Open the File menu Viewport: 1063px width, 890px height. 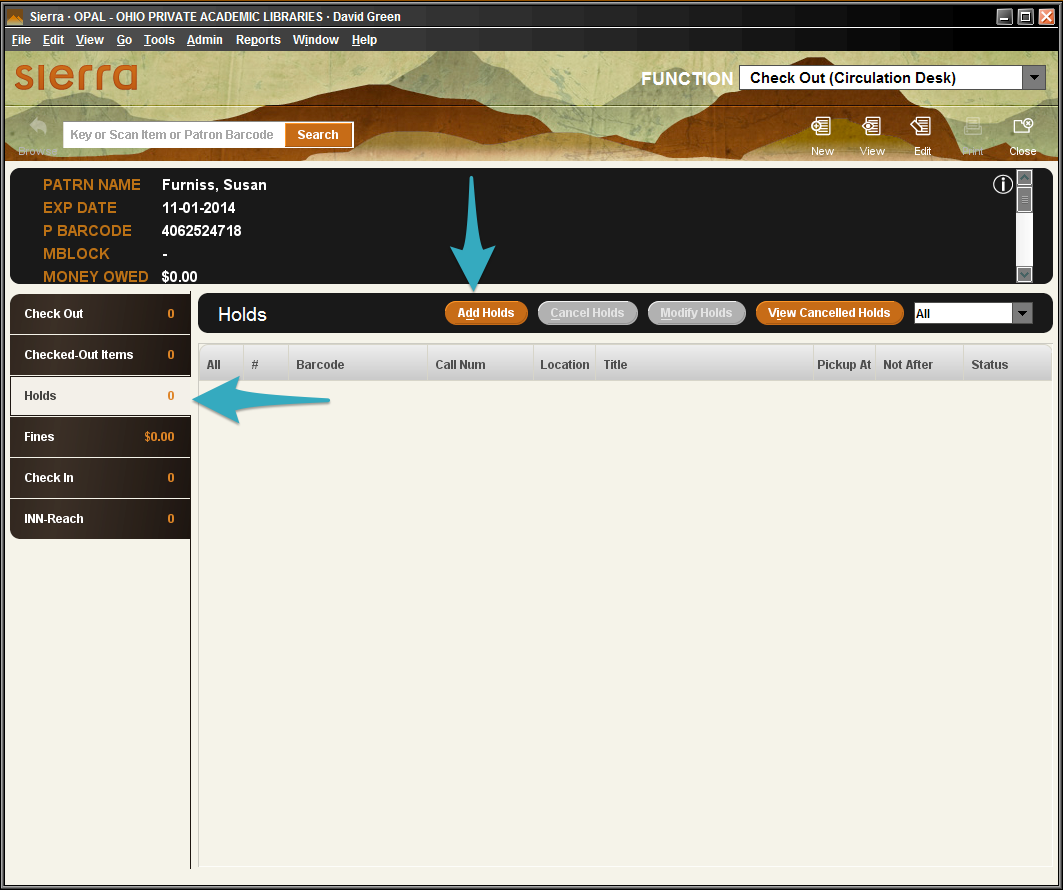21,40
